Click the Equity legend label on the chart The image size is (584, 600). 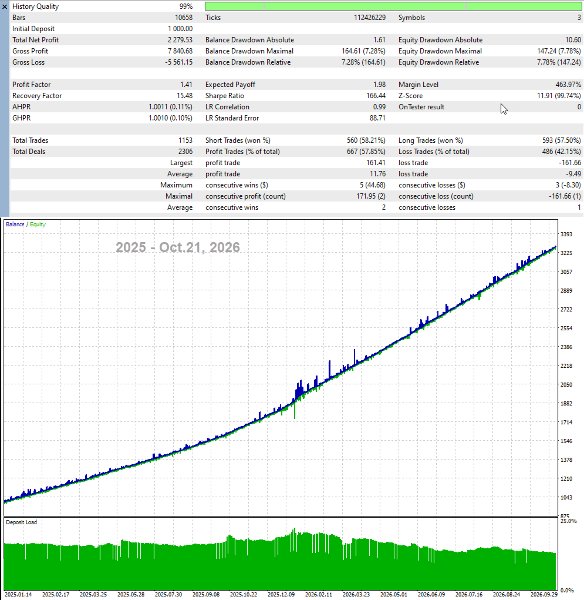click(38, 224)
